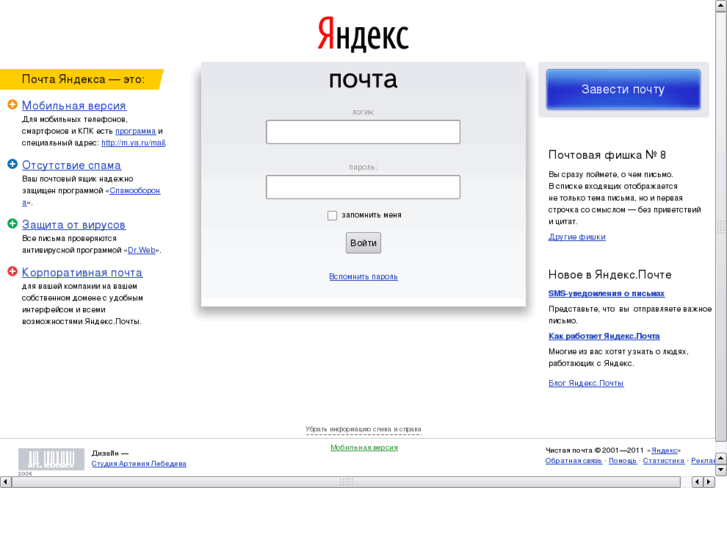The image size is (727, 545).
Task: Open SMS-уведомления о письмах link
Action: coord(606,294)
